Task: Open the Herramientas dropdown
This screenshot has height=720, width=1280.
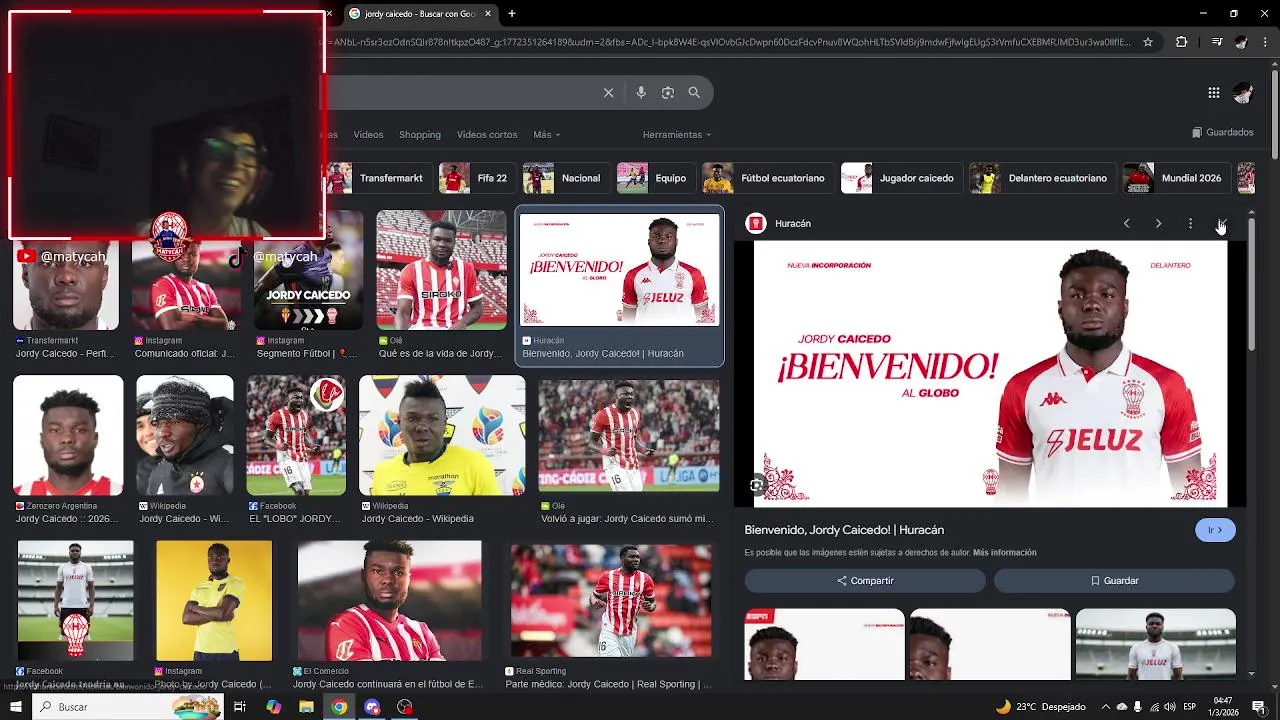Action: click(x=677, y=135)
